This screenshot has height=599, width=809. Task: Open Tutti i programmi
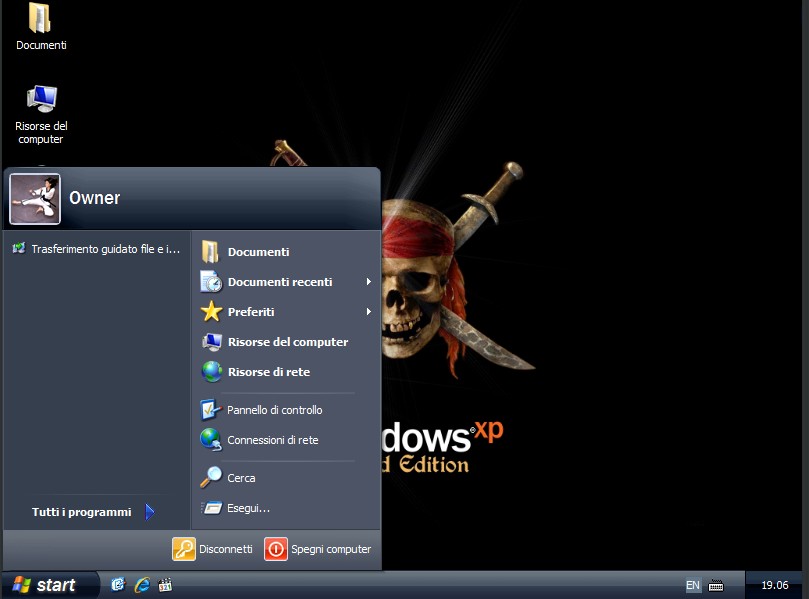click(93, 512)
